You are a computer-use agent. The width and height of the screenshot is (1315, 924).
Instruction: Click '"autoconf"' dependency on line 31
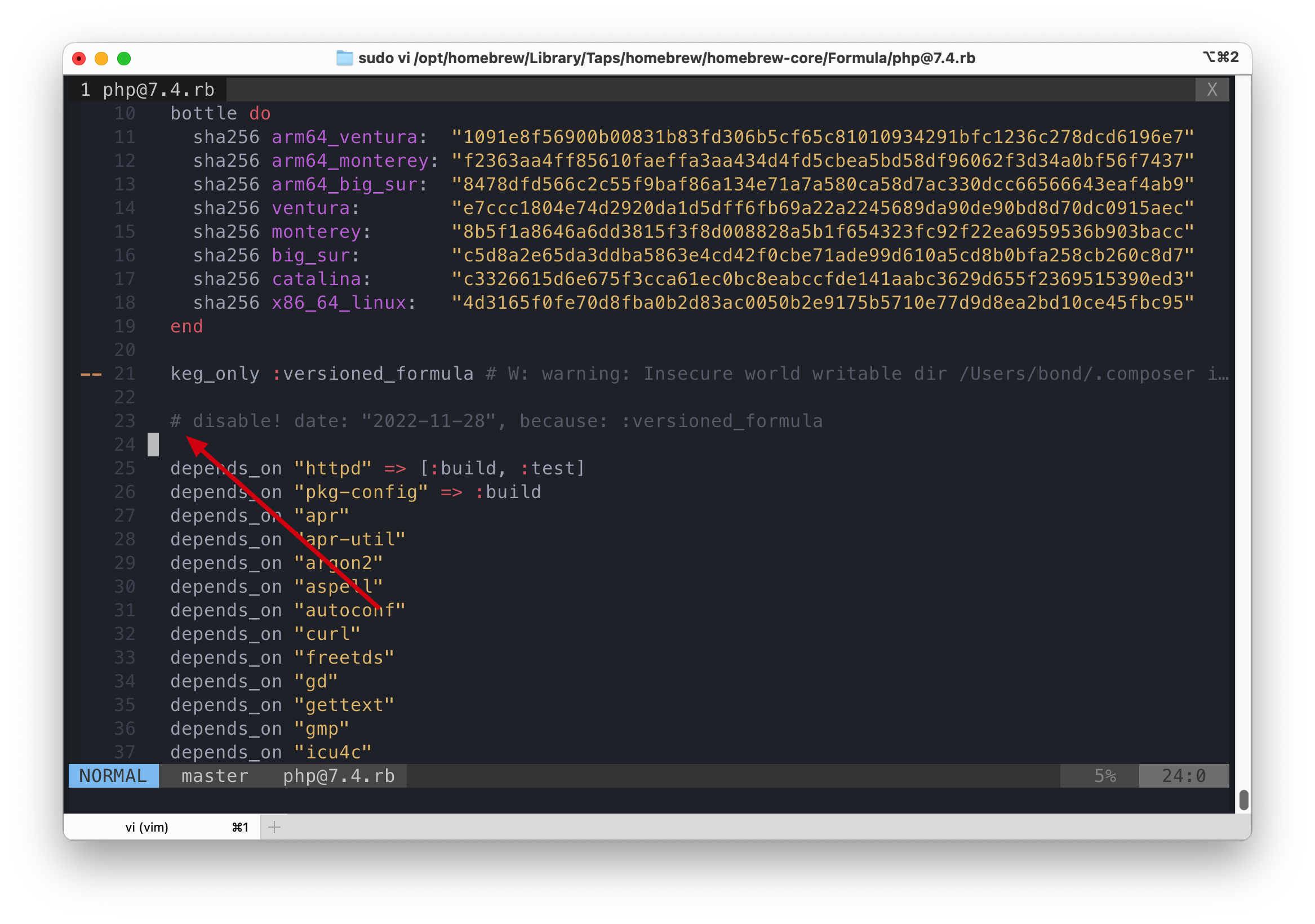tap(350, 610)
